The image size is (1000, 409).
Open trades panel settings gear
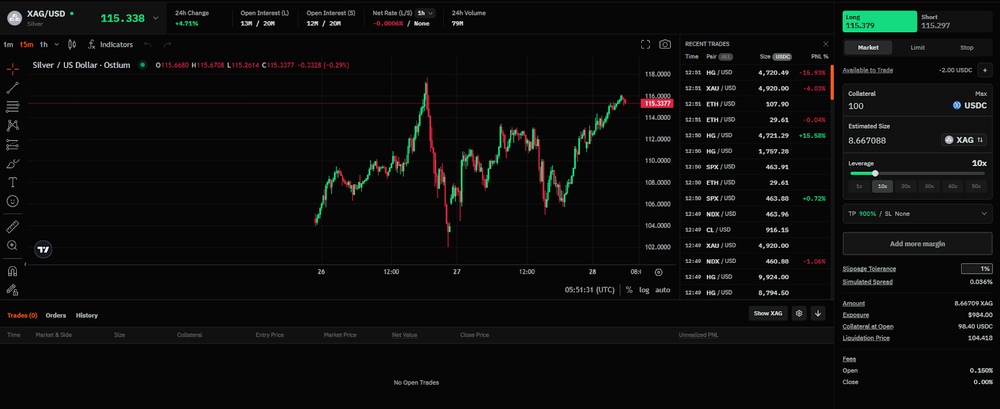[799, 313]
